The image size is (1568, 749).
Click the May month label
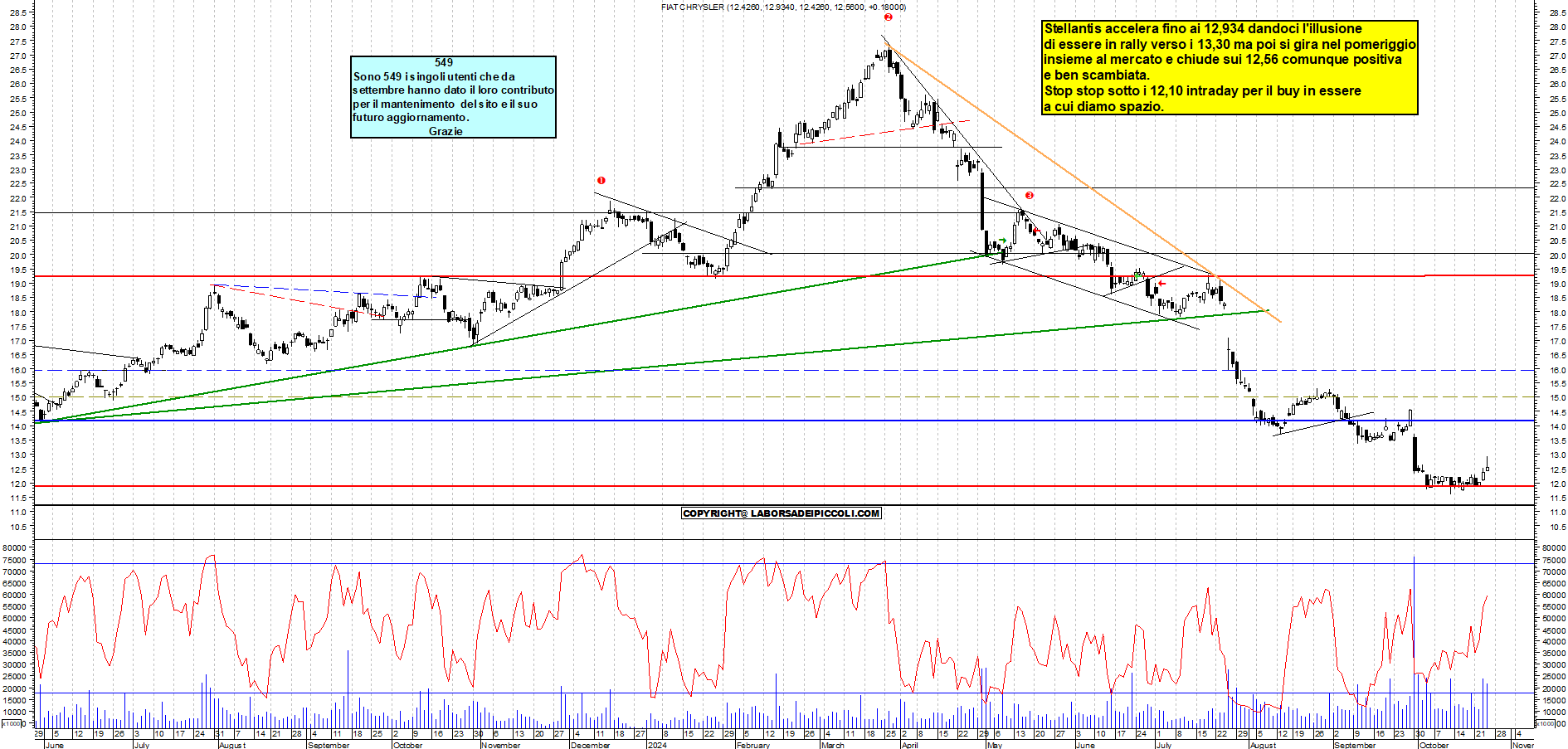(x=995, y=745)
